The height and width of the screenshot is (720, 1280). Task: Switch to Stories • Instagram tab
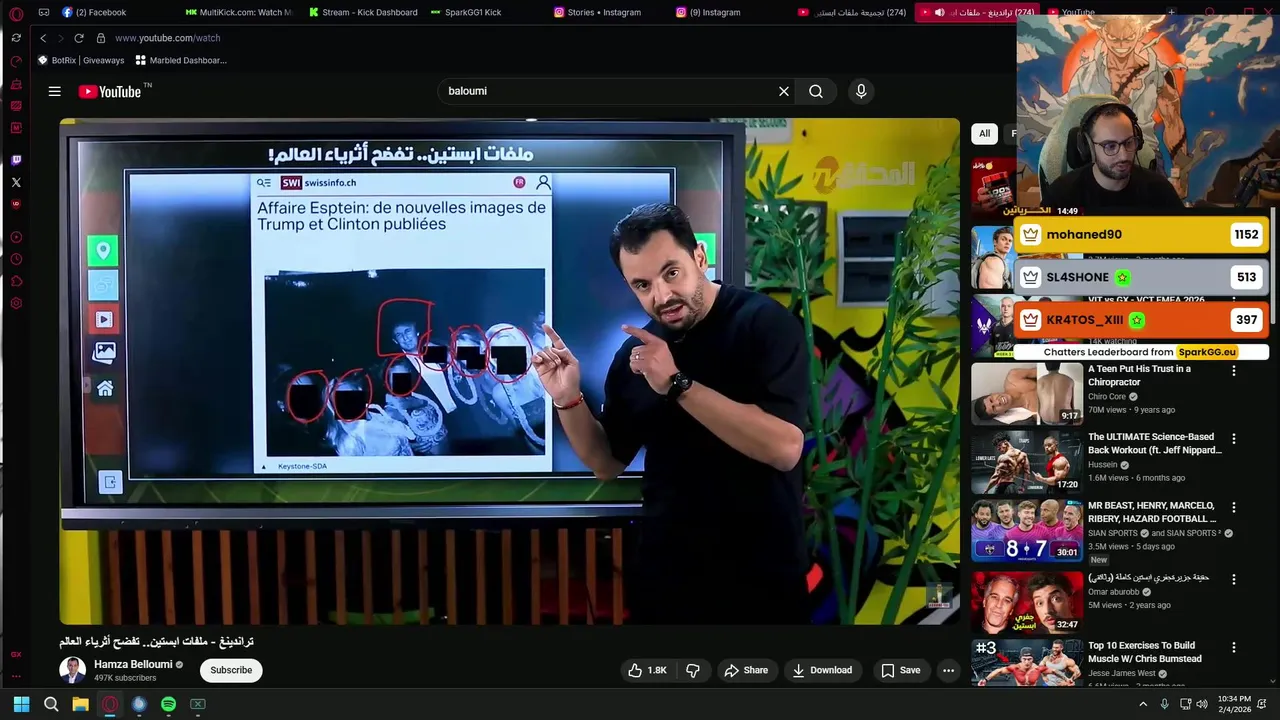pos(598,12)
